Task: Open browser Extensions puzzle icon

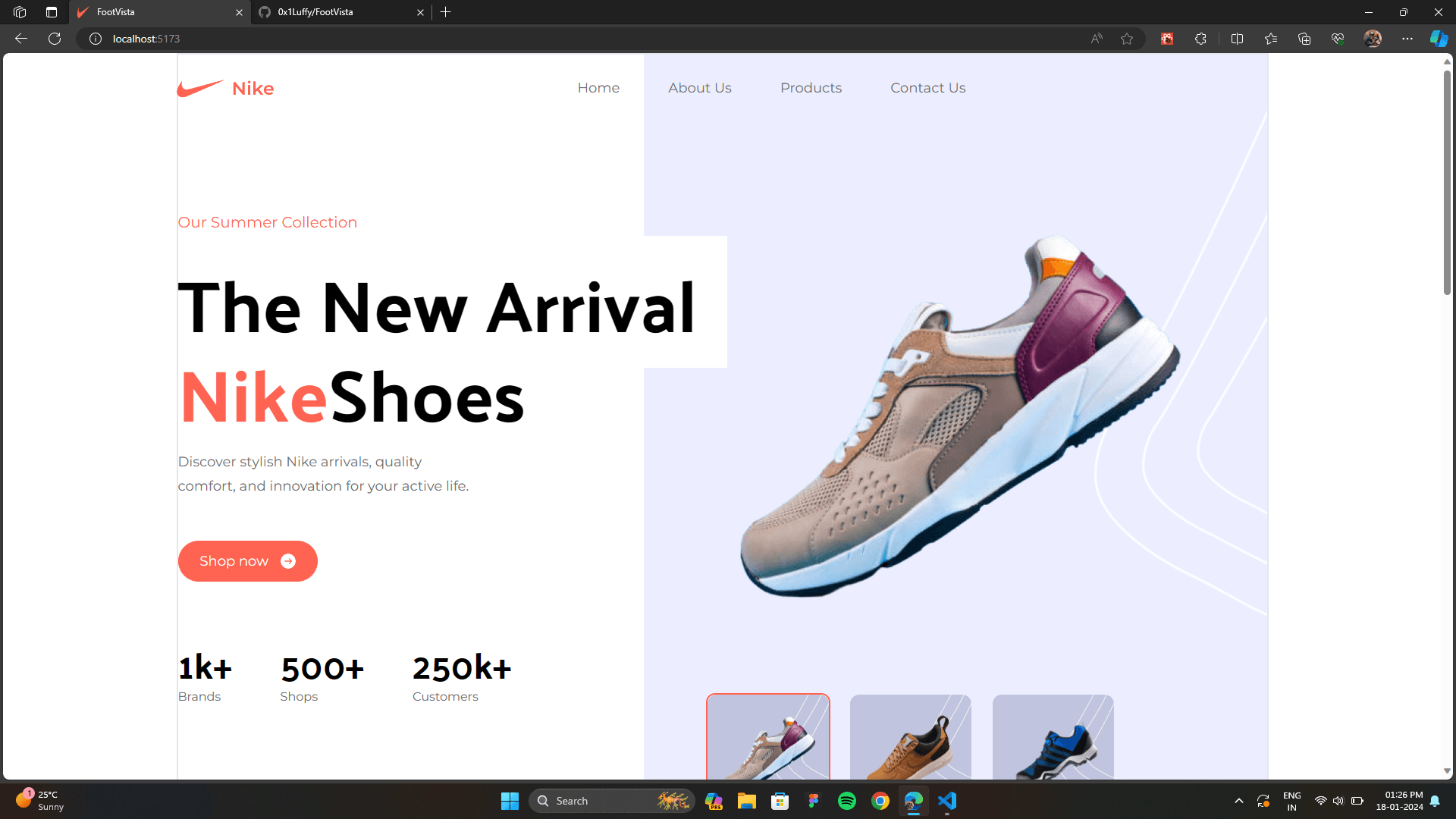Action: (1200, 39)
